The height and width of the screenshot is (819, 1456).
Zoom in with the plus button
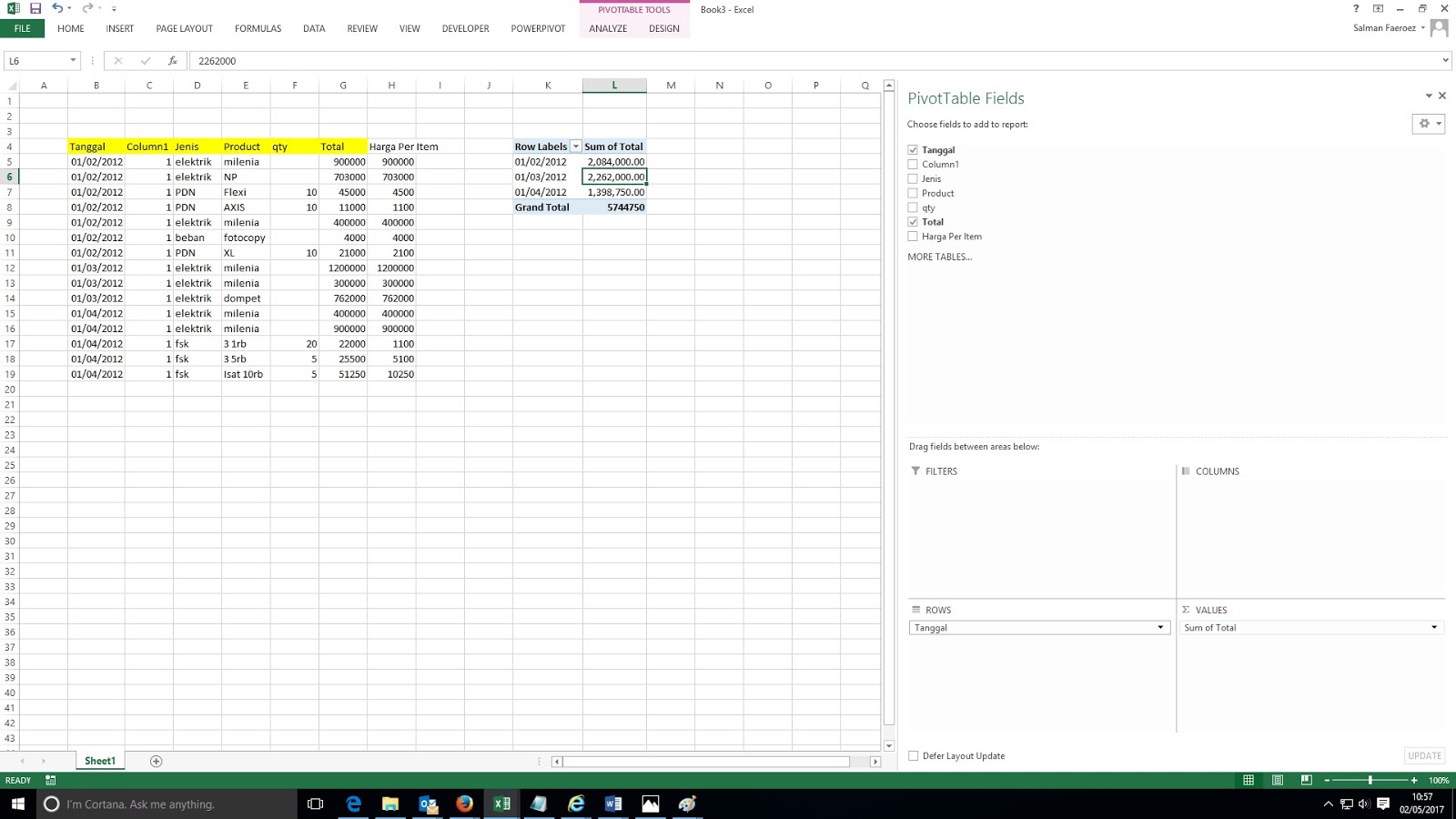1414,781
